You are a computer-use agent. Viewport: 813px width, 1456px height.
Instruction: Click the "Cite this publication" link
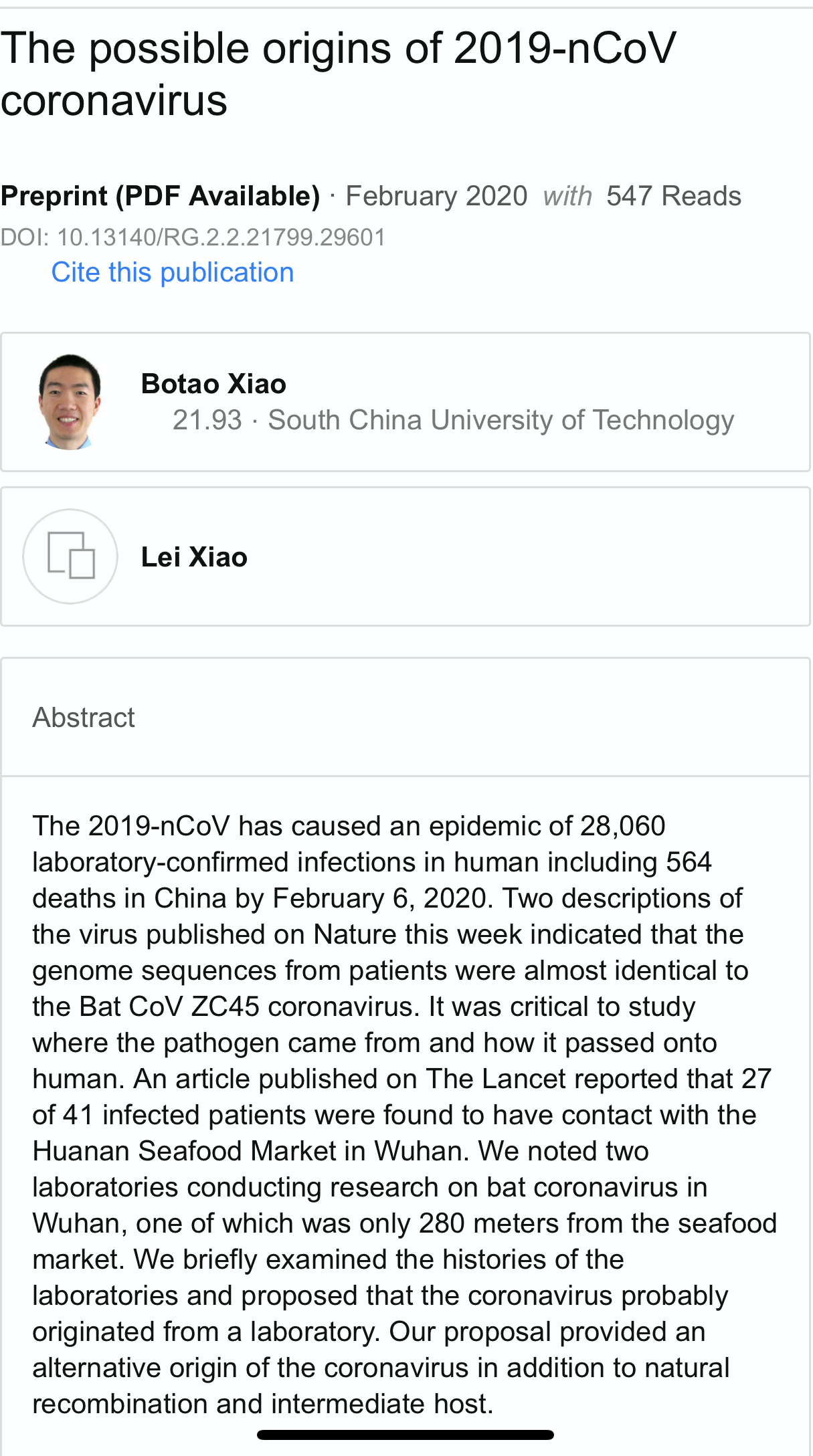pyautogui.click(x=173, y=273)
